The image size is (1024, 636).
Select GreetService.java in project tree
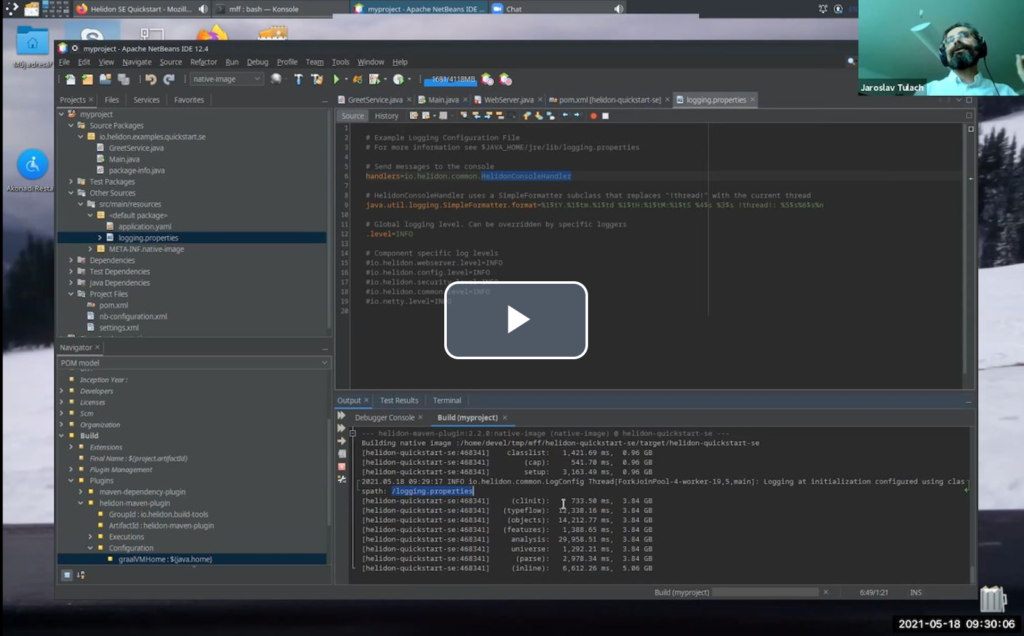pos(136,148)
